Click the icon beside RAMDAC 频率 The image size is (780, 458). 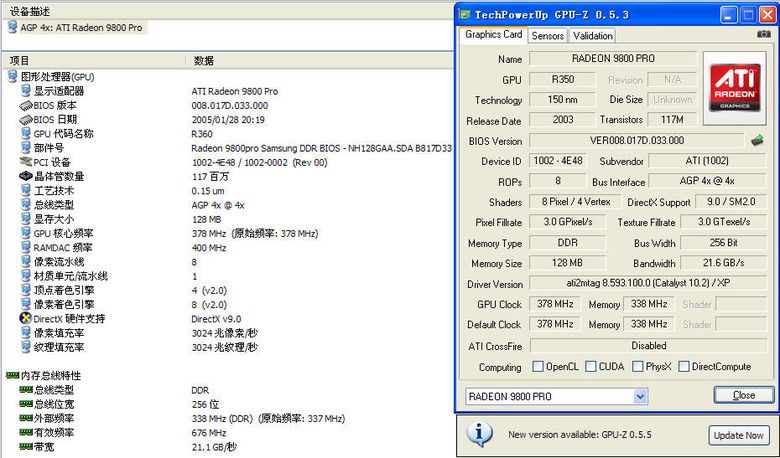coord(26,247)
